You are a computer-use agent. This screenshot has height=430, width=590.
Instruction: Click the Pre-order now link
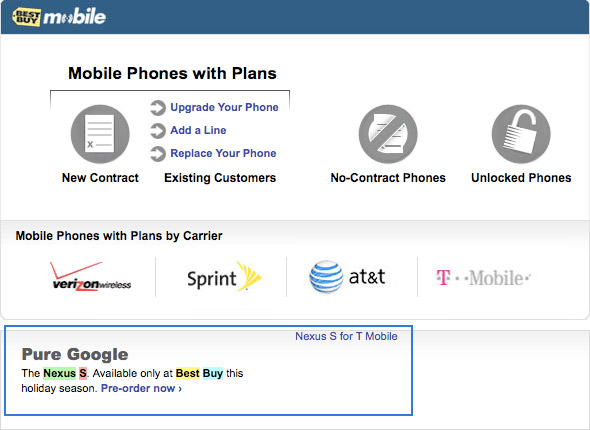(141, 388)
